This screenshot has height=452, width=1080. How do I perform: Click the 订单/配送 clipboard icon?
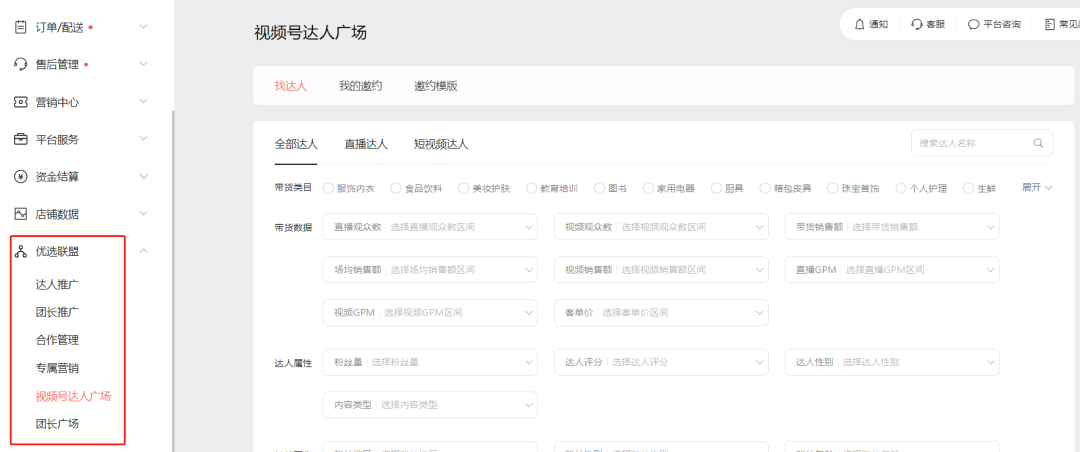20,27
